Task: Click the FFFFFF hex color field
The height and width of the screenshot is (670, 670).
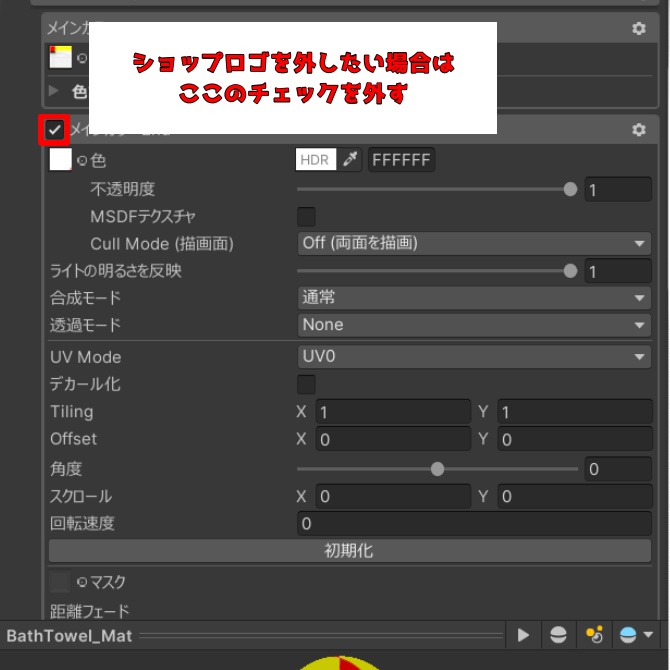Action: 401,160
